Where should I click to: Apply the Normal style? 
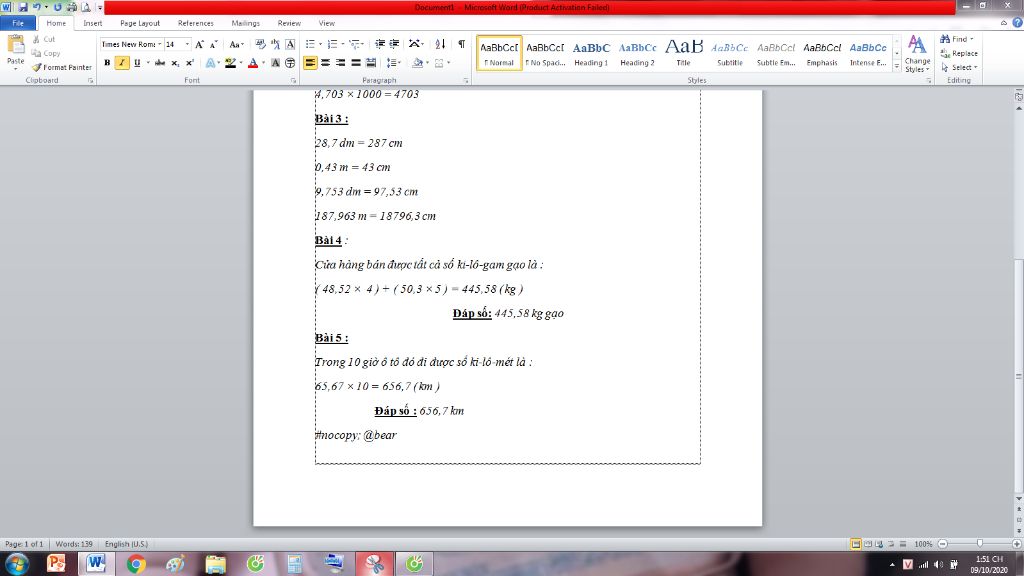[x=500, y=53]
